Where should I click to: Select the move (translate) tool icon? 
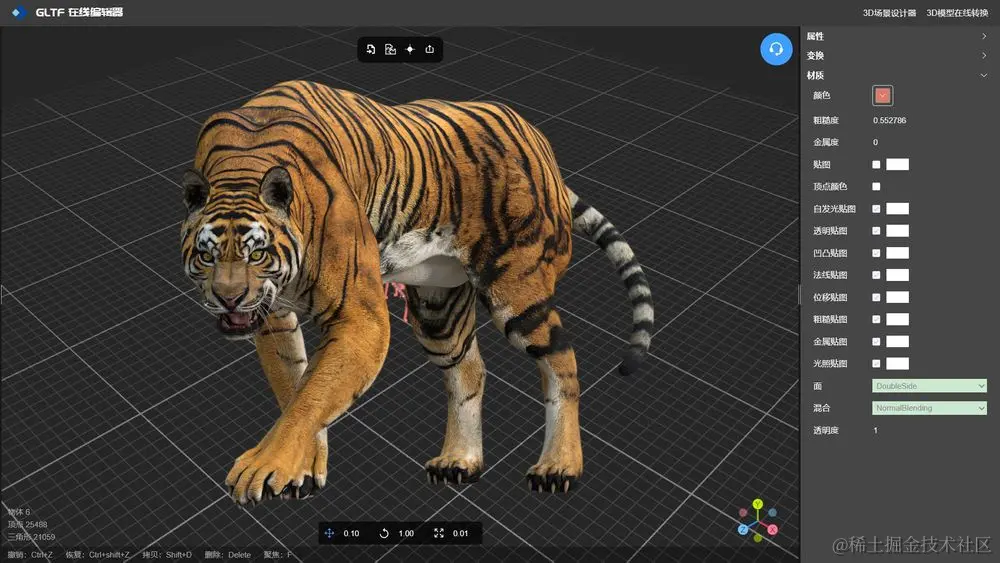tap(329, 533)
